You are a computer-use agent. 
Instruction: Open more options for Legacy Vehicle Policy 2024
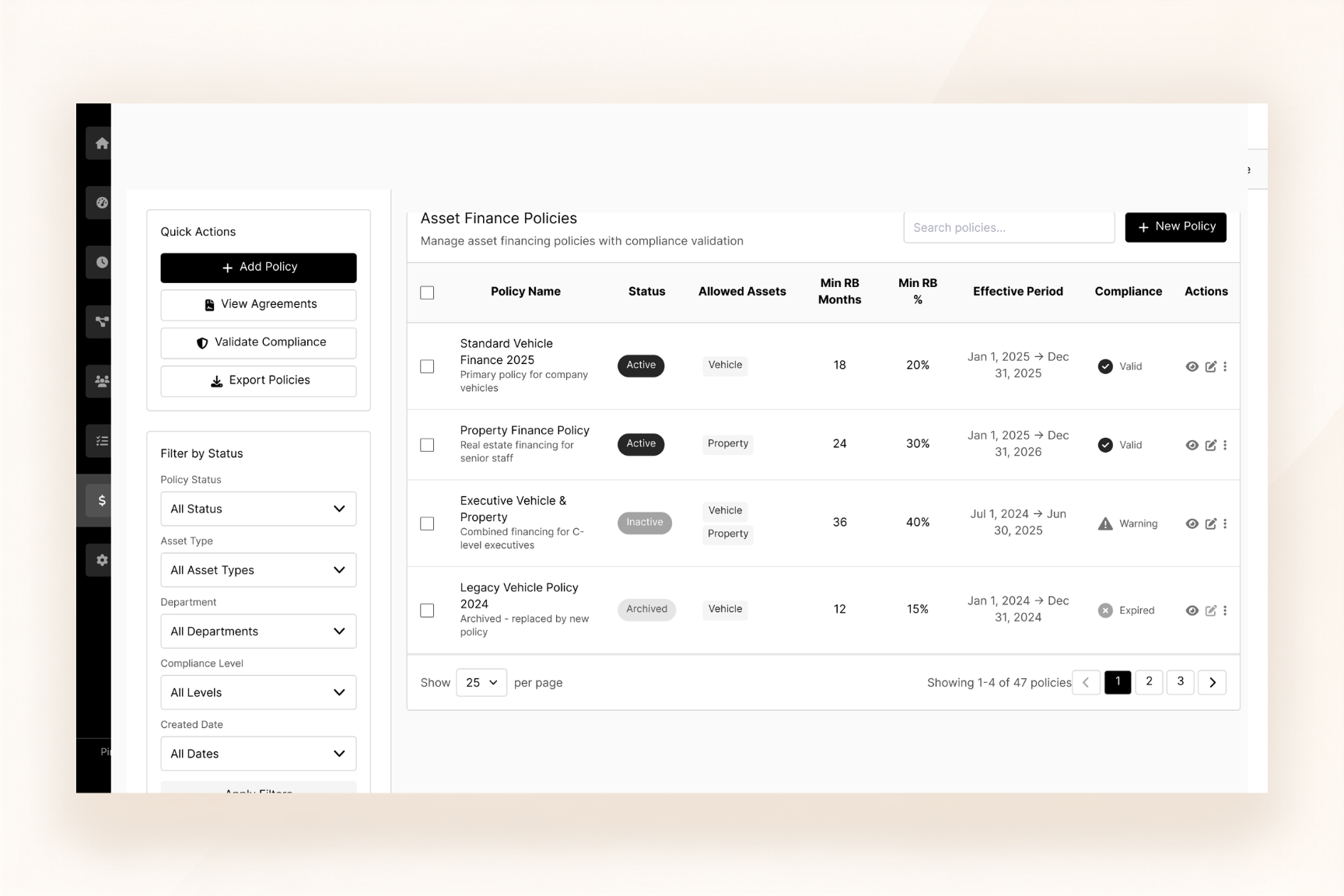click(x=1225, y=611)
